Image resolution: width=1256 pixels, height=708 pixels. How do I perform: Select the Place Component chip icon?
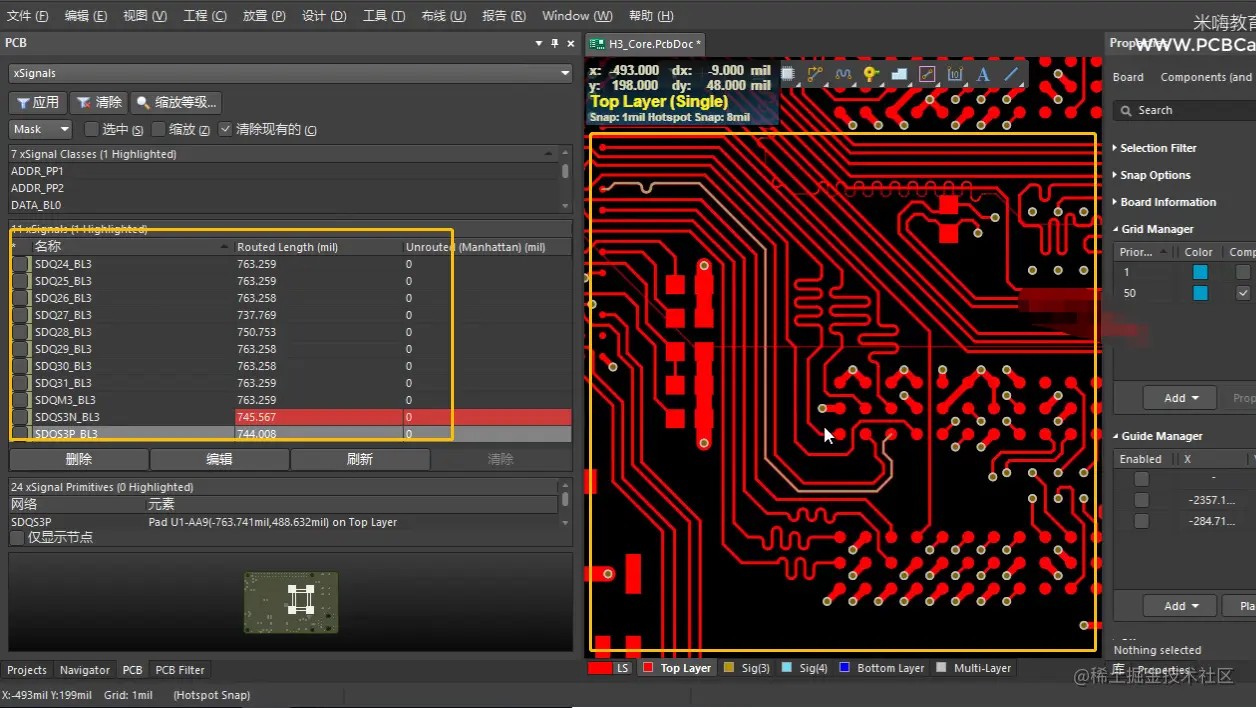(x=788, y=74)
